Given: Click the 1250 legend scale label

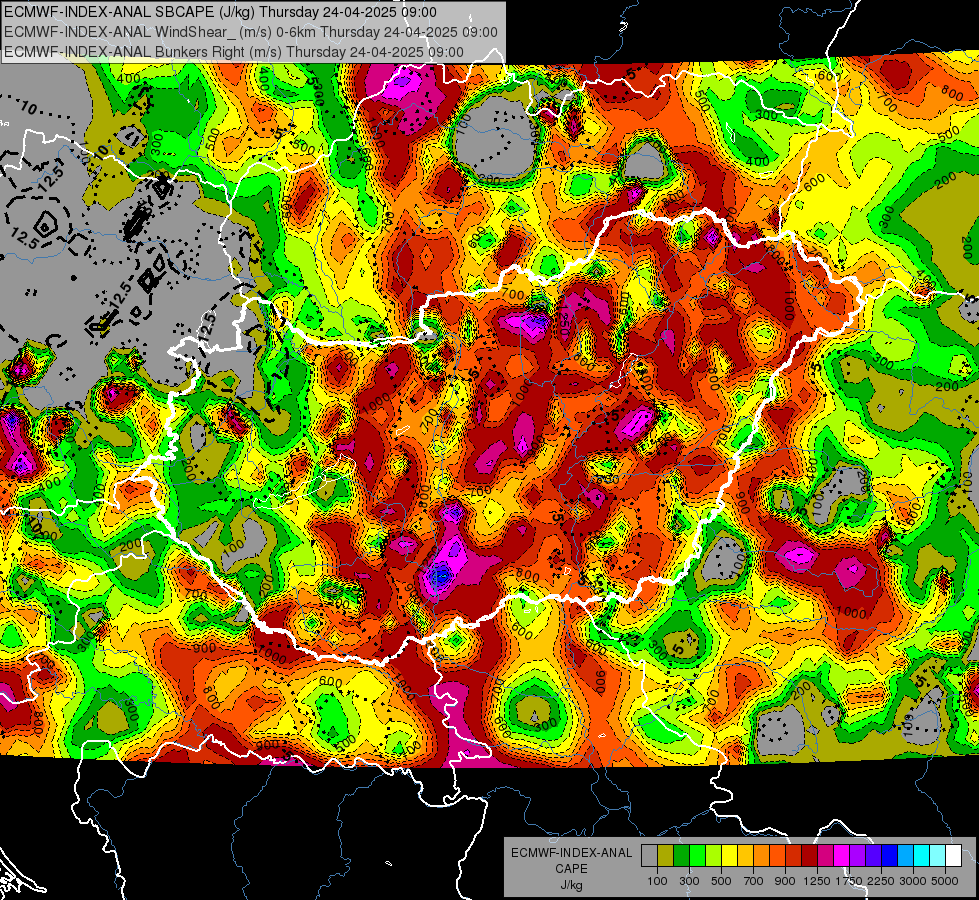Looking at the screenshot, I should point(817,881).
